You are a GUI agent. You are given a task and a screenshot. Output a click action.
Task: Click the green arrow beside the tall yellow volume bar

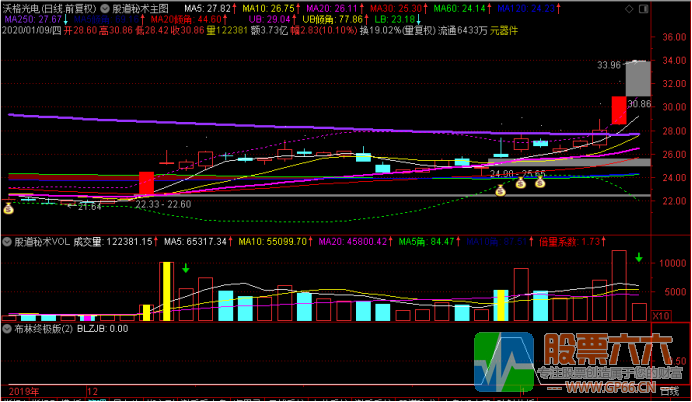185,267
